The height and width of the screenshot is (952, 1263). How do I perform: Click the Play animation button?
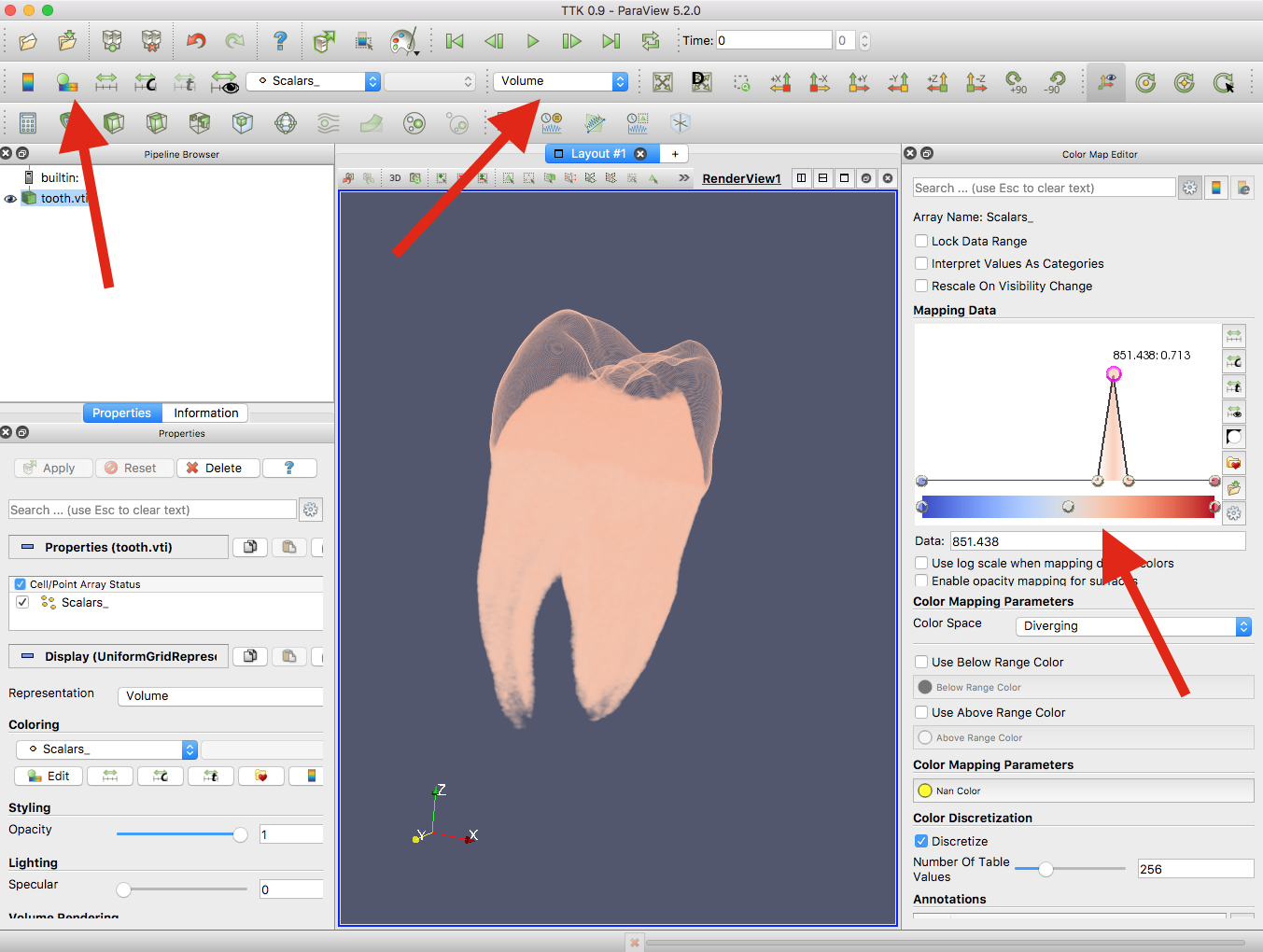coord(533,41)
